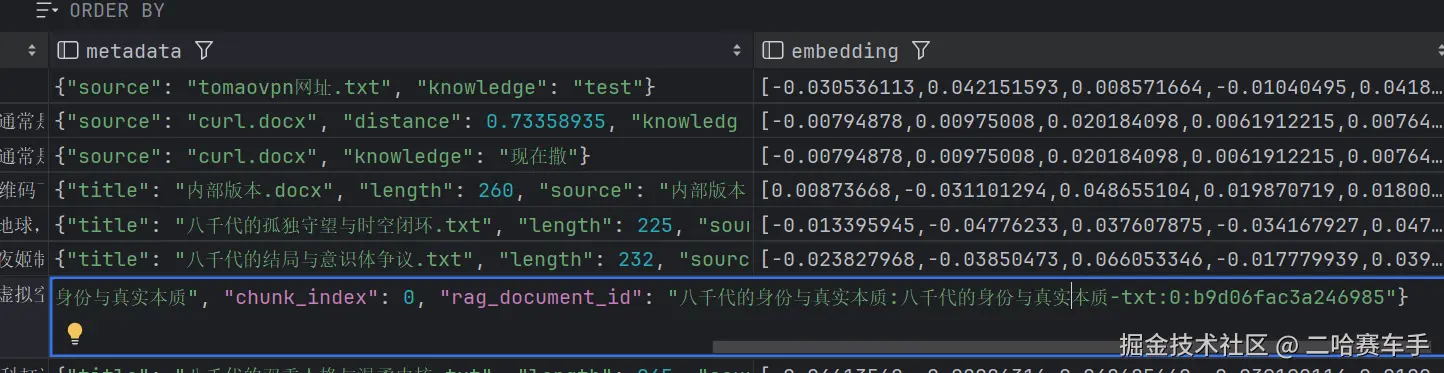This screenshot has width=1444, height=373.
Task: Select the 地球 cell in left column
Action: pyautogui.click(x=24, y=225)
